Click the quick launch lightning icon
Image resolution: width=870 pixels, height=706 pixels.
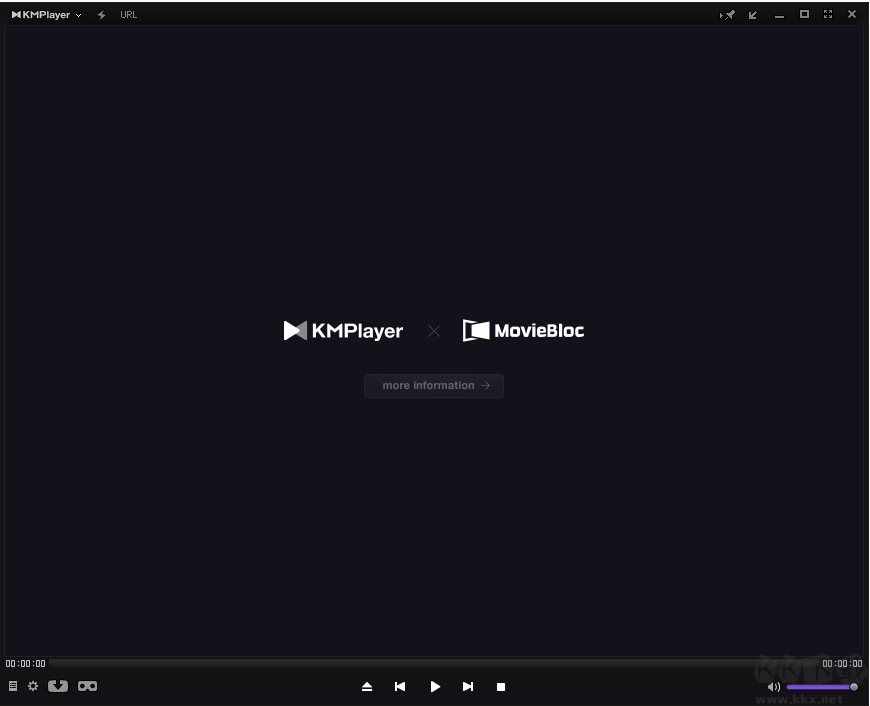pos(101,14)
